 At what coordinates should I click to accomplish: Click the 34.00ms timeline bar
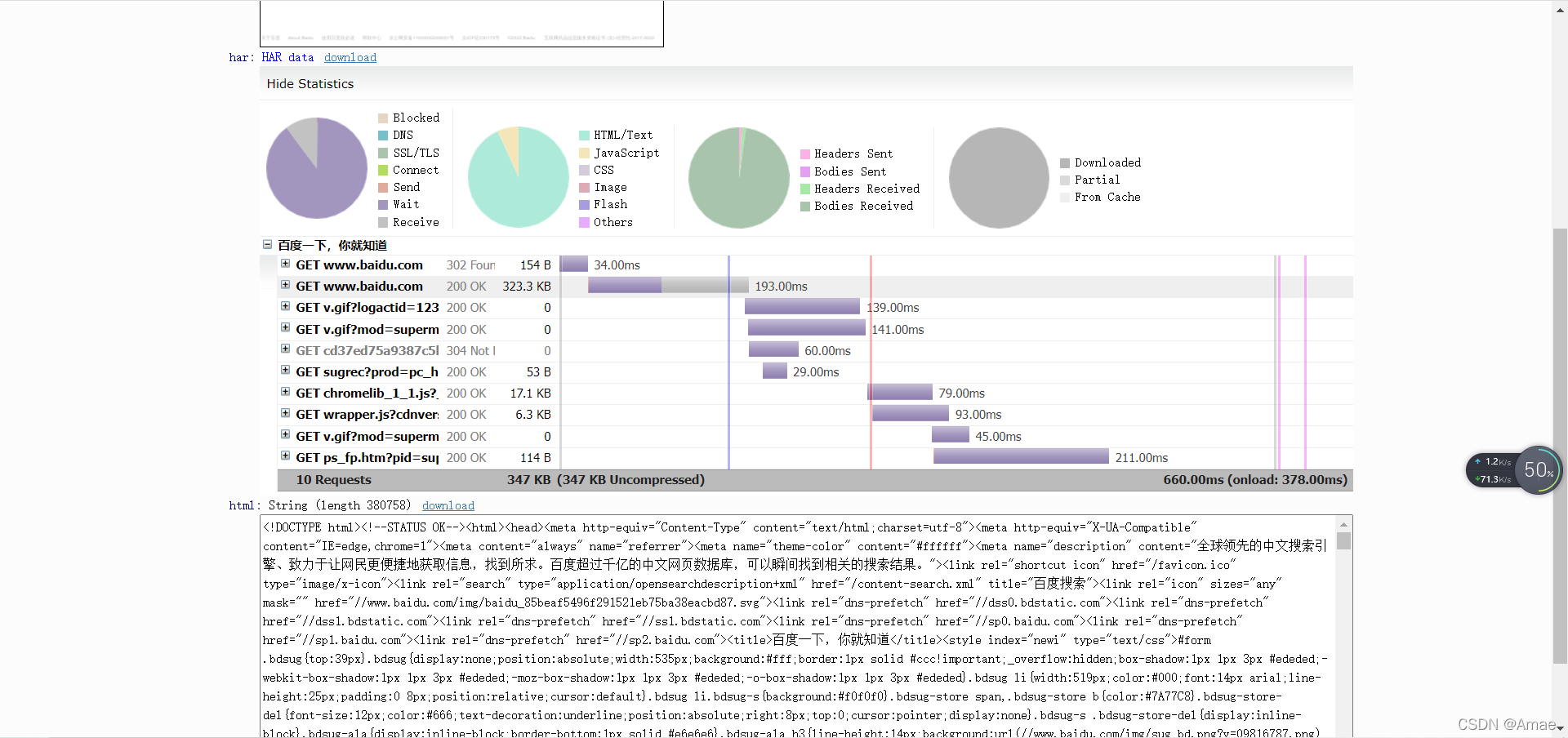574,264
